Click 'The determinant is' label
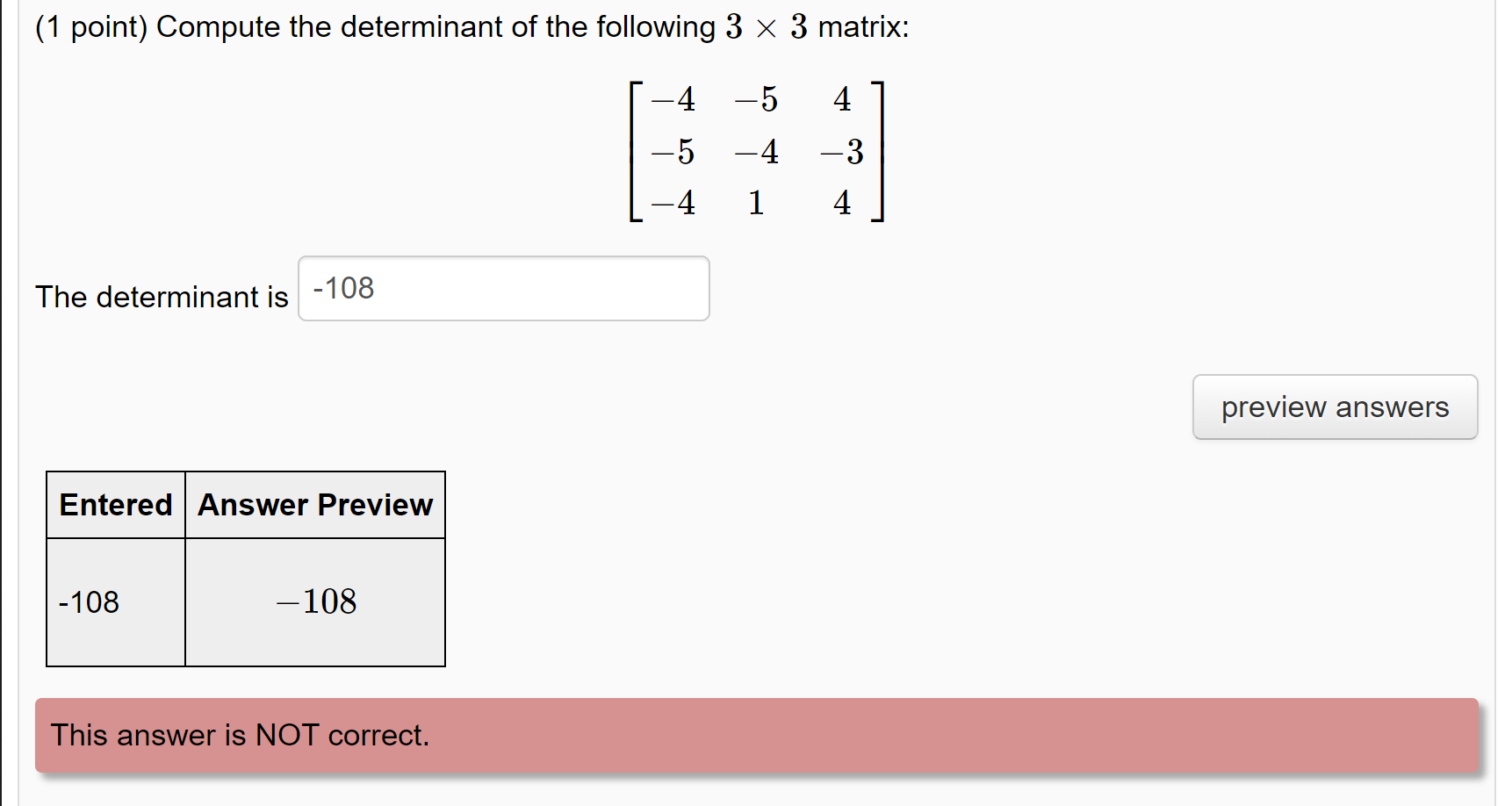This screenshot has width=1512, height=806. [162, 297]
